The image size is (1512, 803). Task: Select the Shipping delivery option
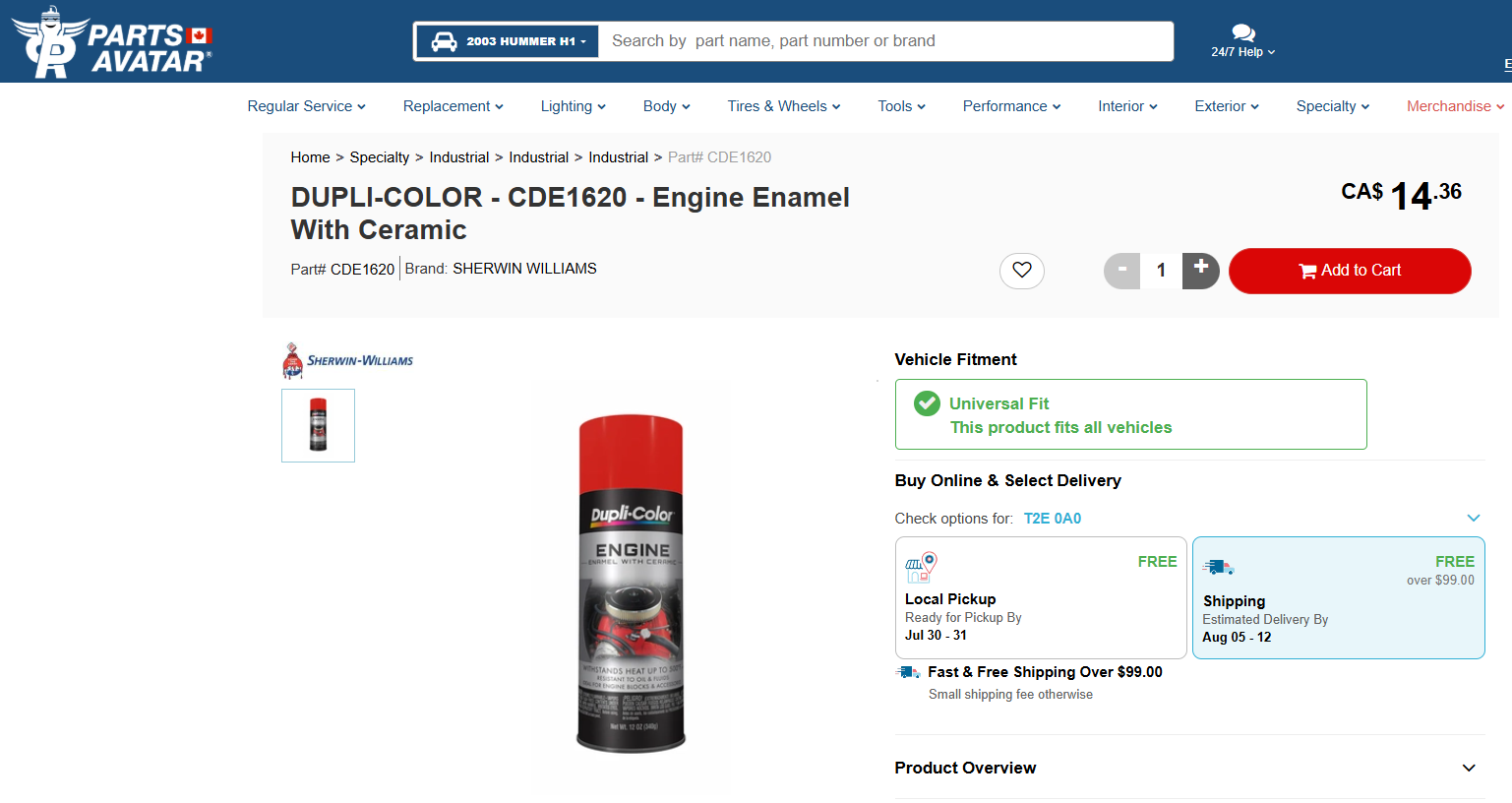[x=1337, y=597]
